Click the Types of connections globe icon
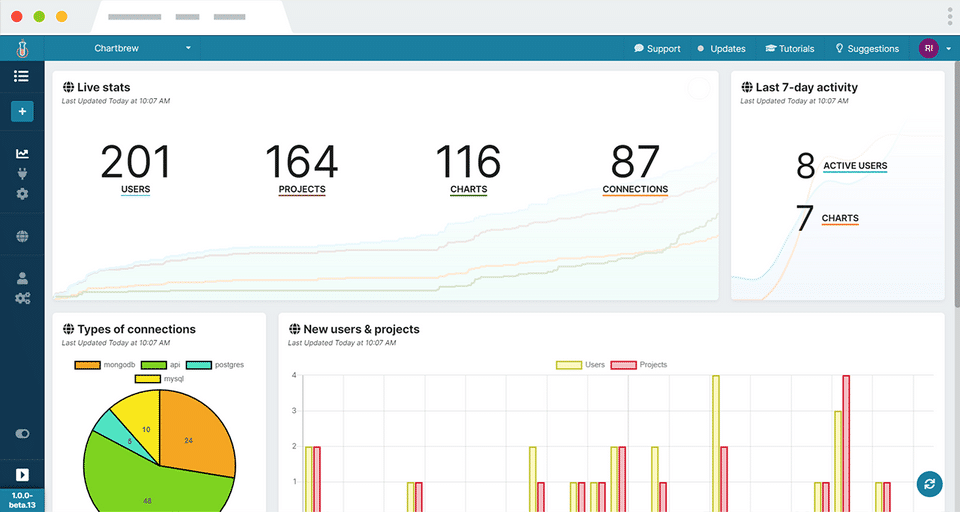 tap(69, 329)
